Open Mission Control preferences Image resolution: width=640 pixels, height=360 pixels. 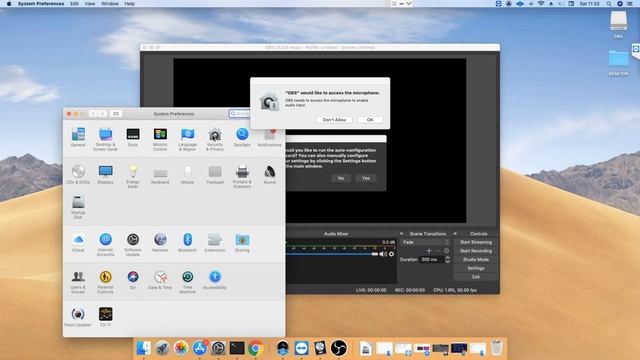[x=160, y=140]
